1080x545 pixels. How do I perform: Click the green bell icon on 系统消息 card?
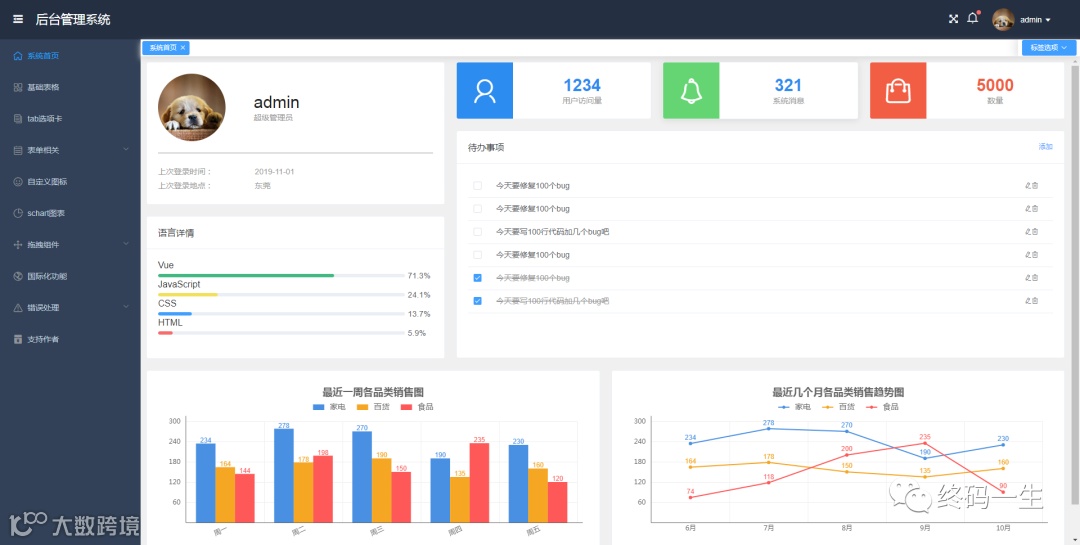692,91
